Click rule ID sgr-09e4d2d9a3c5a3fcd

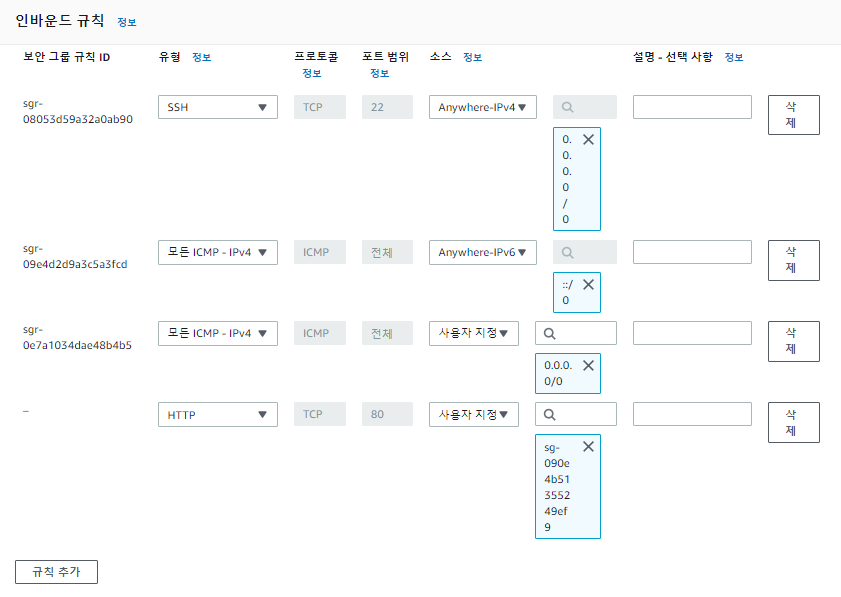tap(75, 256)
